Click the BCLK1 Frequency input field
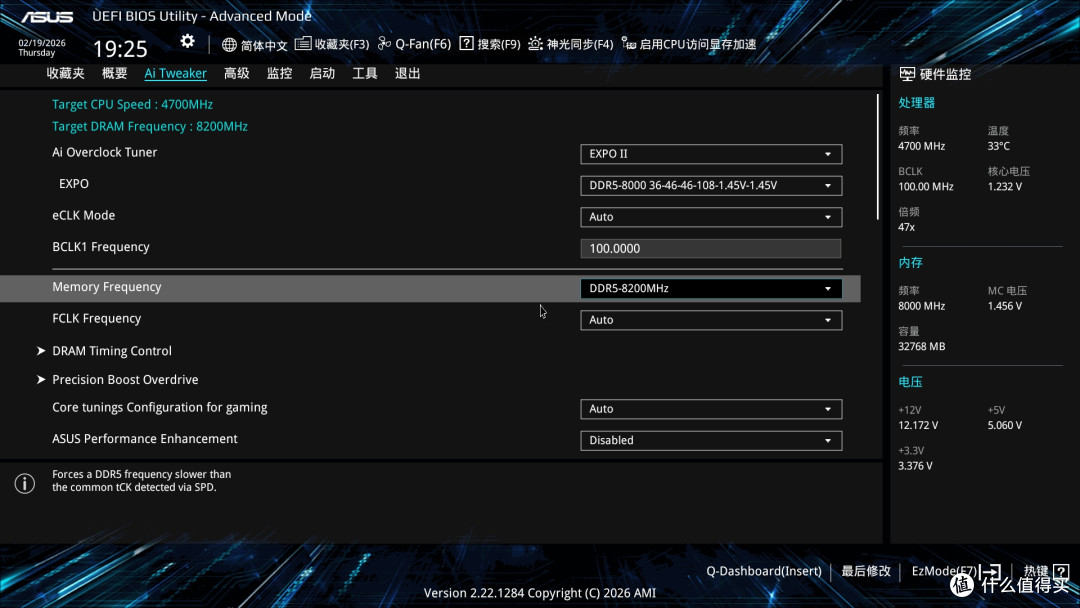The image size is (1080, 608). [711, 249]
